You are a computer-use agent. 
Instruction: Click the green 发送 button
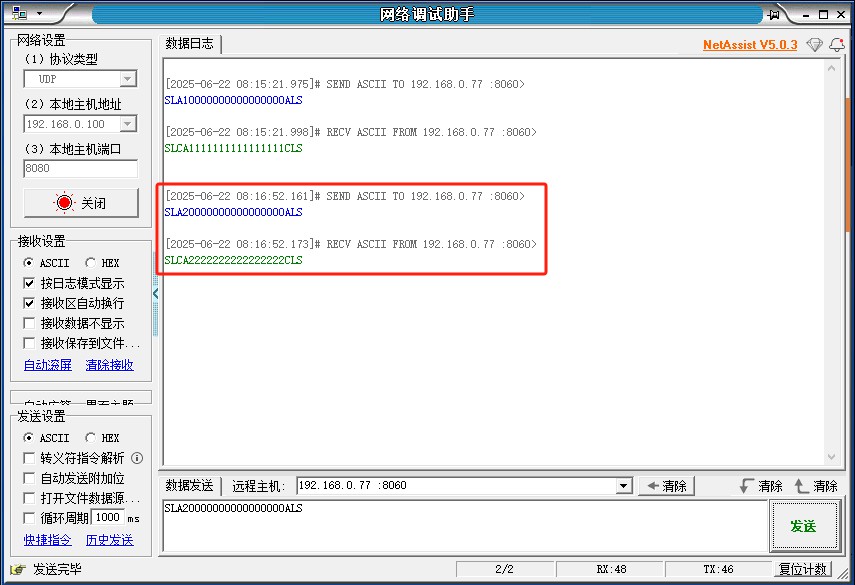click(x=803, y=527)
